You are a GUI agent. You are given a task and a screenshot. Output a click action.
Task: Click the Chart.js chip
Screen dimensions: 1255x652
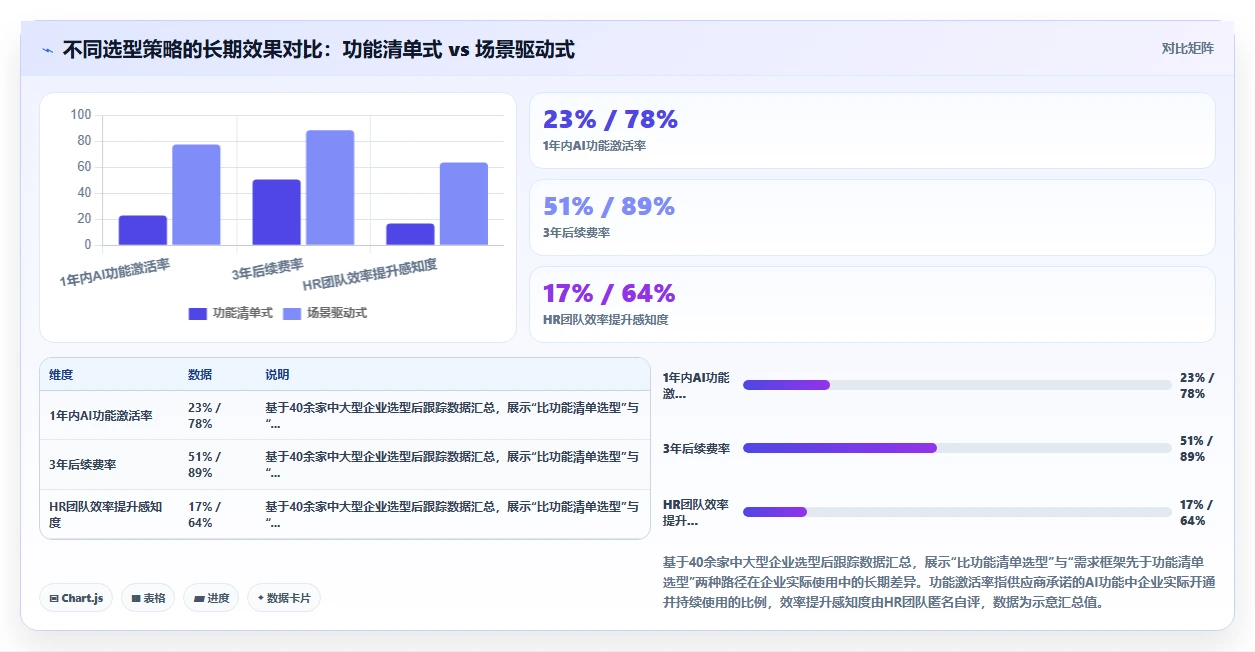(x=77, y=598)
